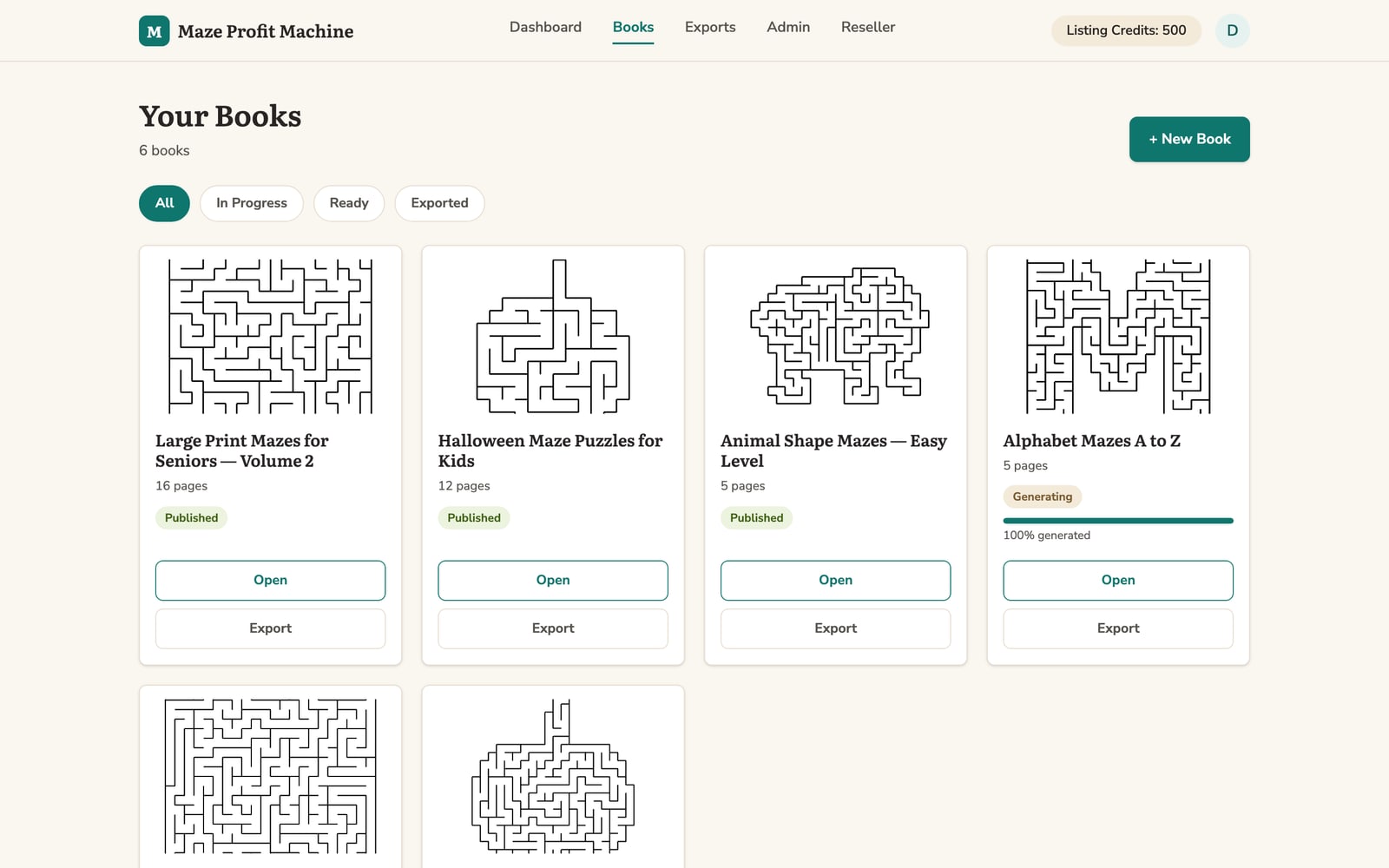Click the '100% generated' progress label
The height and width of the screenshot is (868, 1389).
pos(1046,536)
